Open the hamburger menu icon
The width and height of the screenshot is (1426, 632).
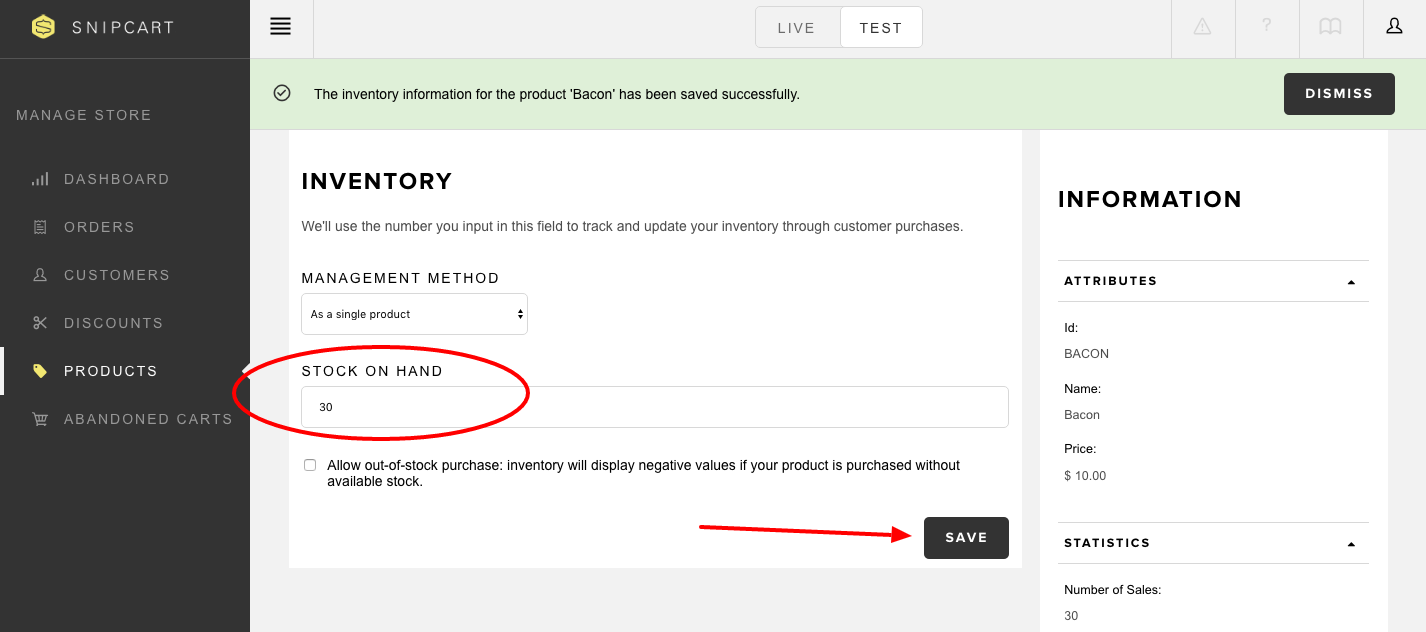(x=281, y=27)
